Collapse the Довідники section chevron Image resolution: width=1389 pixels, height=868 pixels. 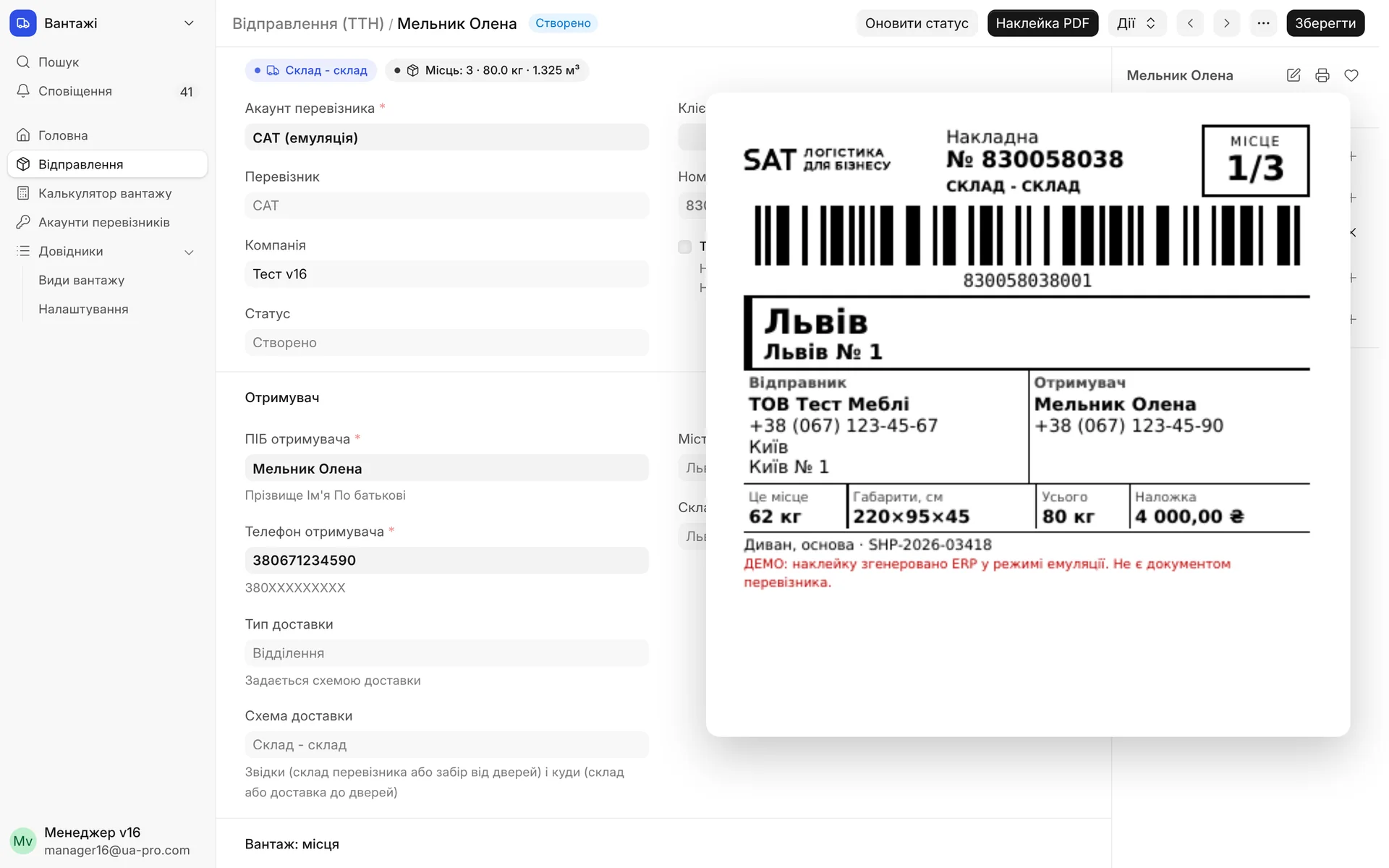coord(189,252)
